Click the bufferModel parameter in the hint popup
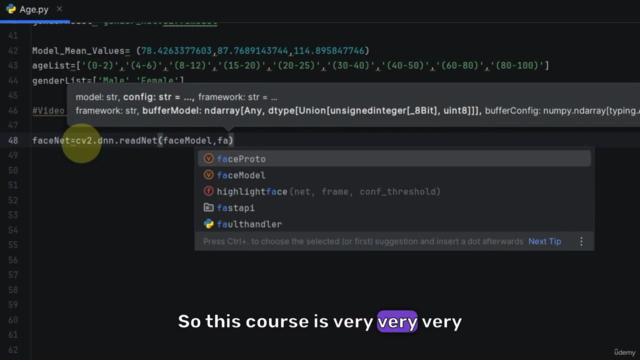 [171, 111]
